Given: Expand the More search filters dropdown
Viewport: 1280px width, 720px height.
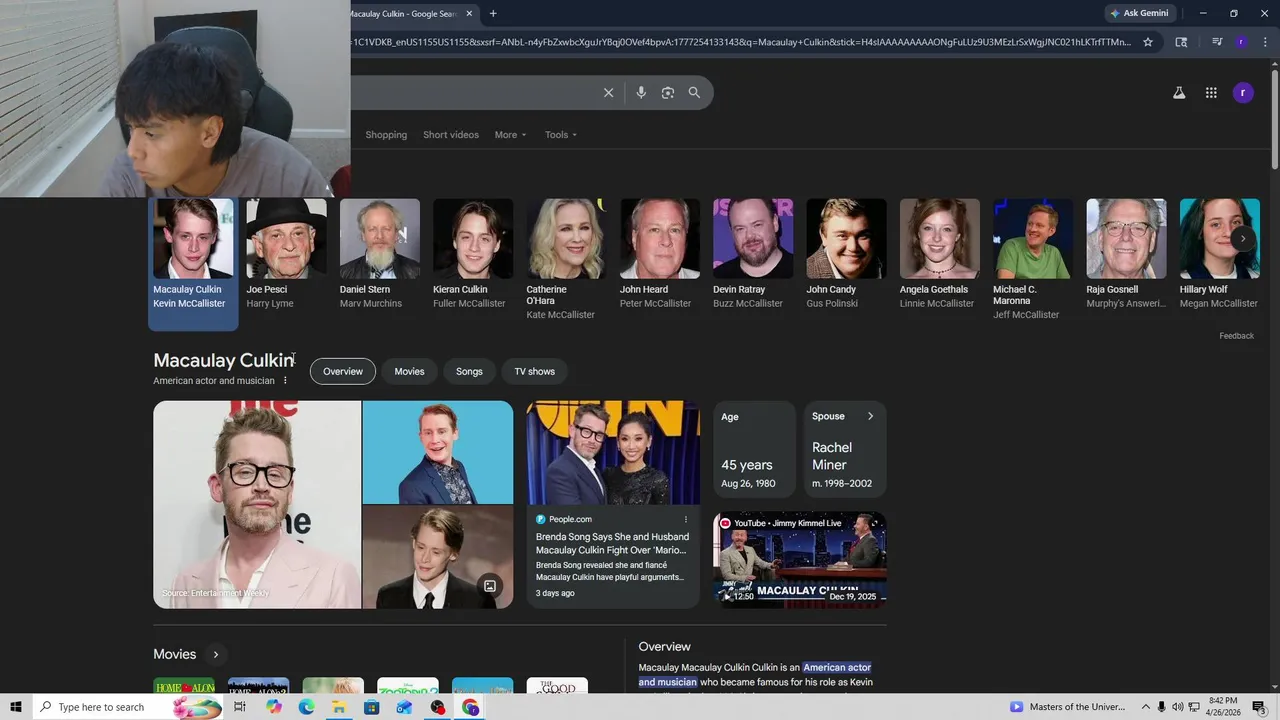Looking at the screenshot, I should point(510,135).
